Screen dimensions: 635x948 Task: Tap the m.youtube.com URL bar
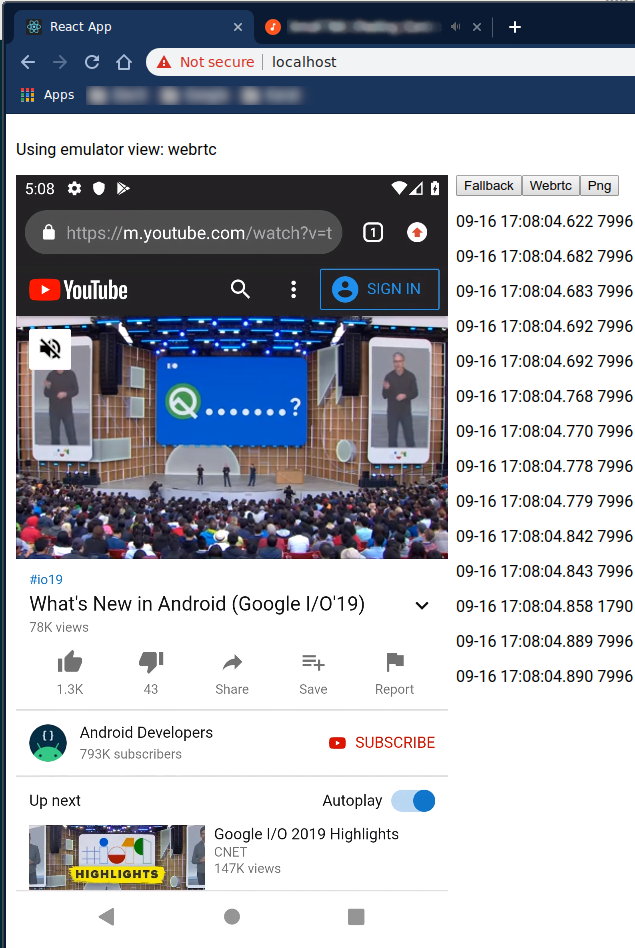(184, 232)
